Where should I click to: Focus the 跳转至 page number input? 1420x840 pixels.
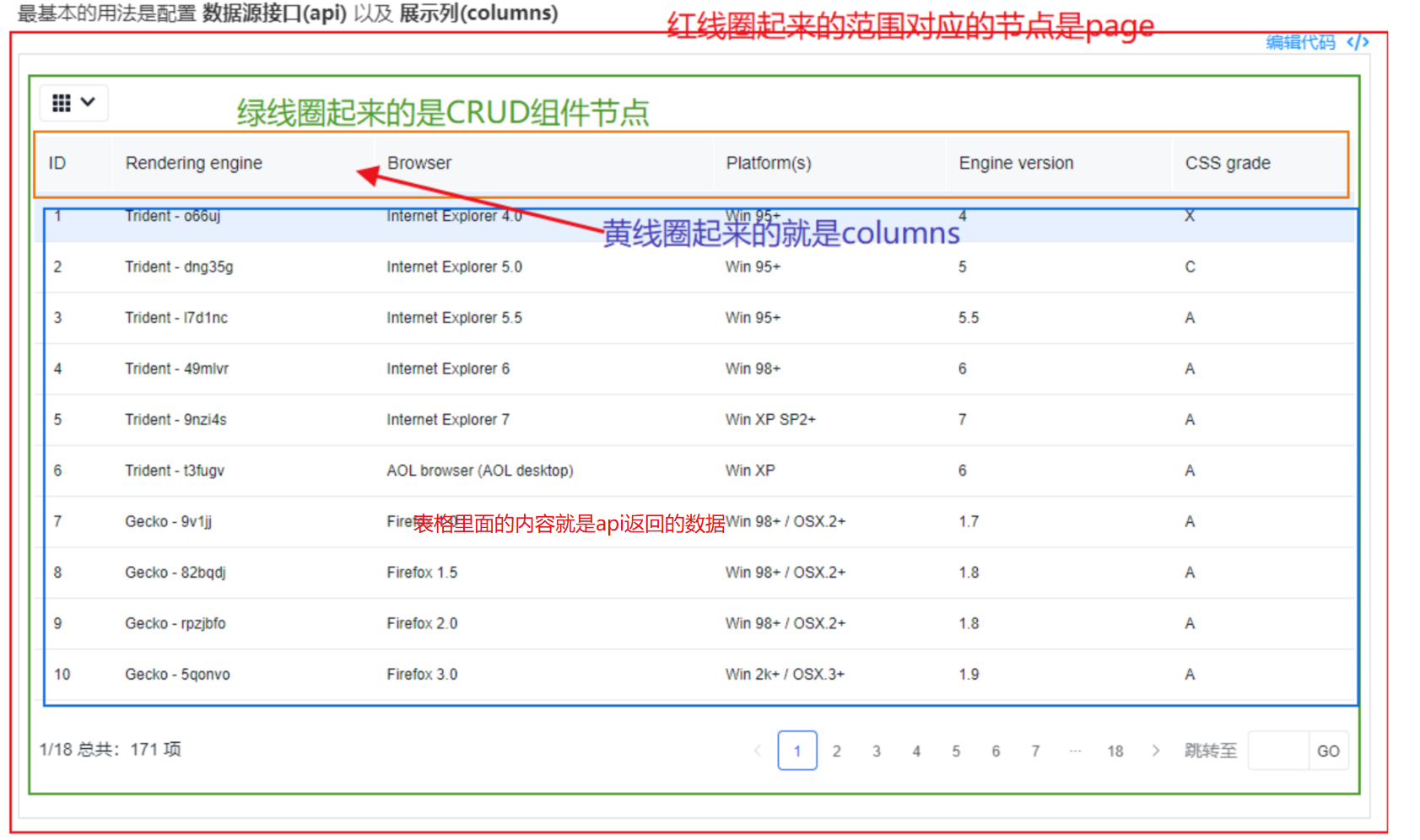click(x=1277, y=751)
